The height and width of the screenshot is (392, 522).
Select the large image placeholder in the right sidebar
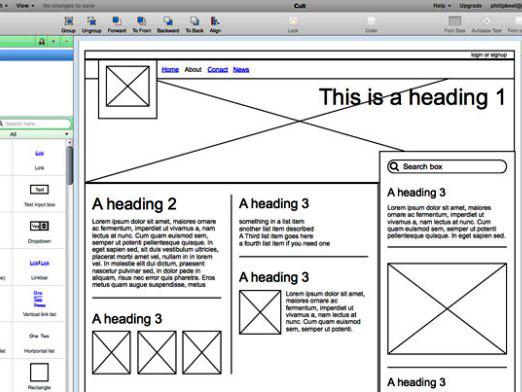[x=447, y=309]
